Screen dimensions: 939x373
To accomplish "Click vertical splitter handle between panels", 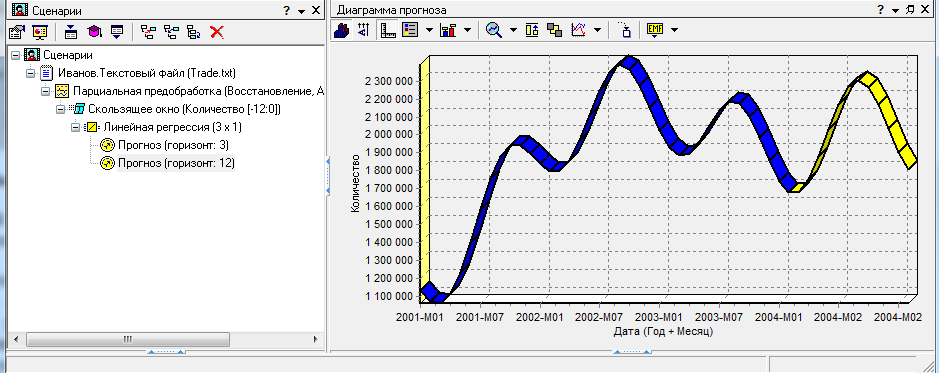I will coord(328,176).
